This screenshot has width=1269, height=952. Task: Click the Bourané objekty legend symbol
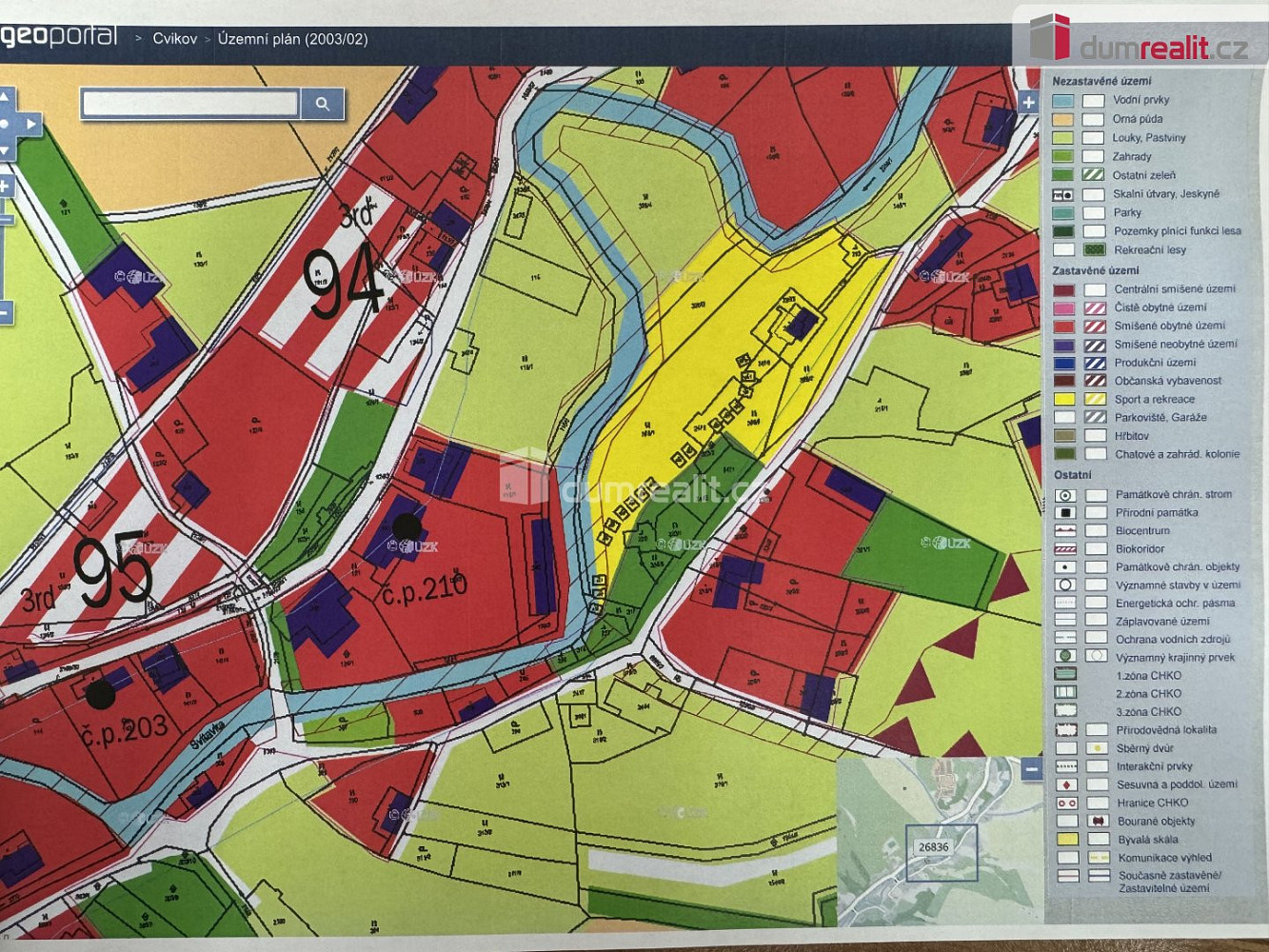click(x=1098, y=822)
